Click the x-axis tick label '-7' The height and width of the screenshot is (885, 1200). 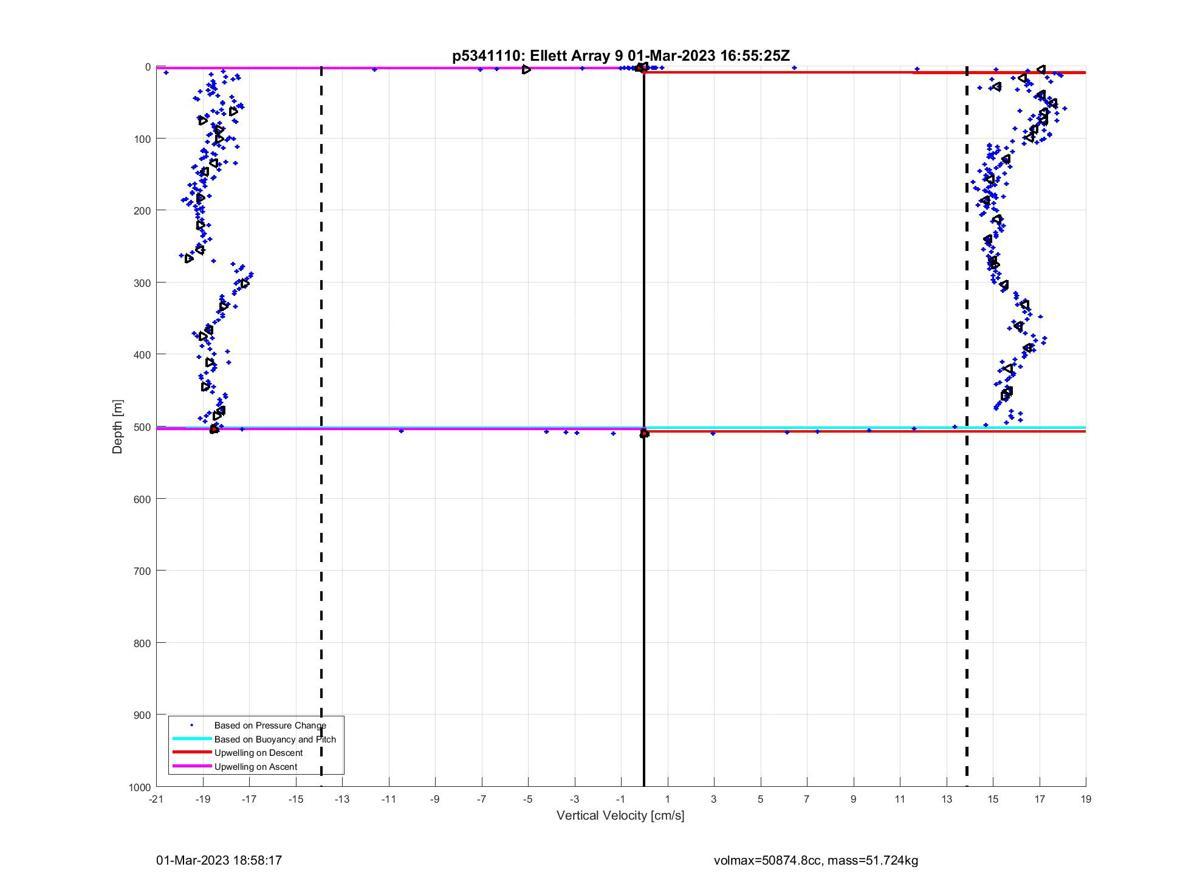click(481, 799)
